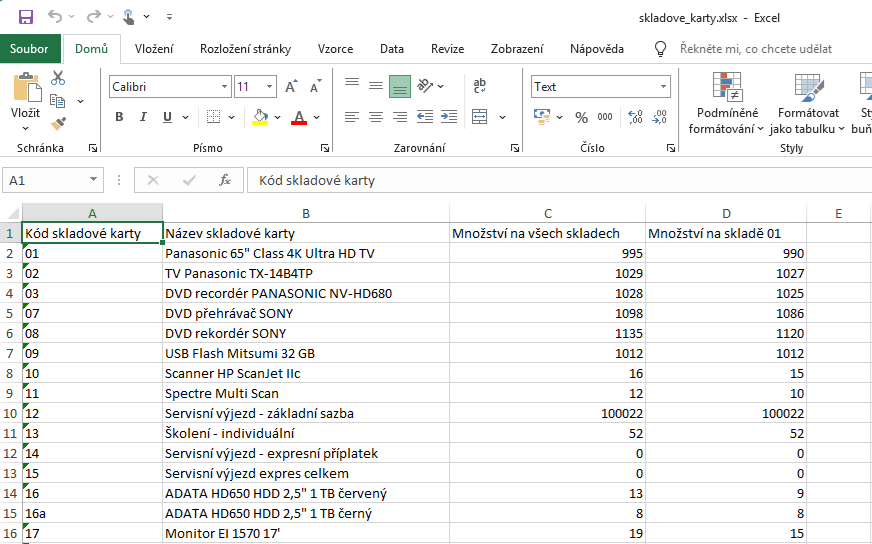872x544 pixels.
Task: Switch to Rozložení stránky tab
Action: point(245,49)
